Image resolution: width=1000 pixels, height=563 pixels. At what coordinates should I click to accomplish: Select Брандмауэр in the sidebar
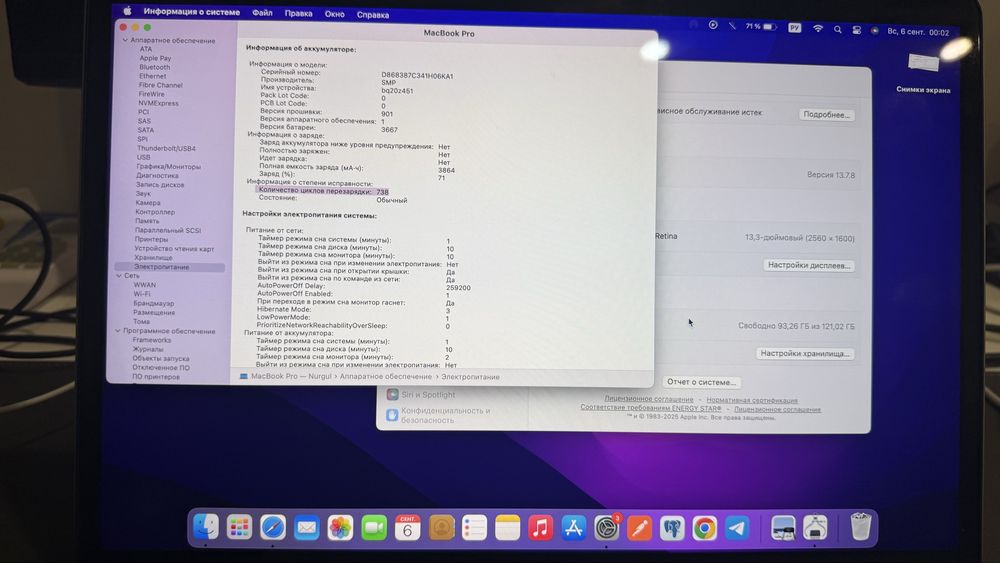coord(153,303)
